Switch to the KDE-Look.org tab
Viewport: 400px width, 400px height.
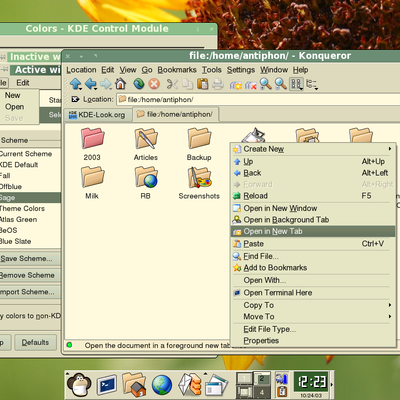[x=97, y=115]
